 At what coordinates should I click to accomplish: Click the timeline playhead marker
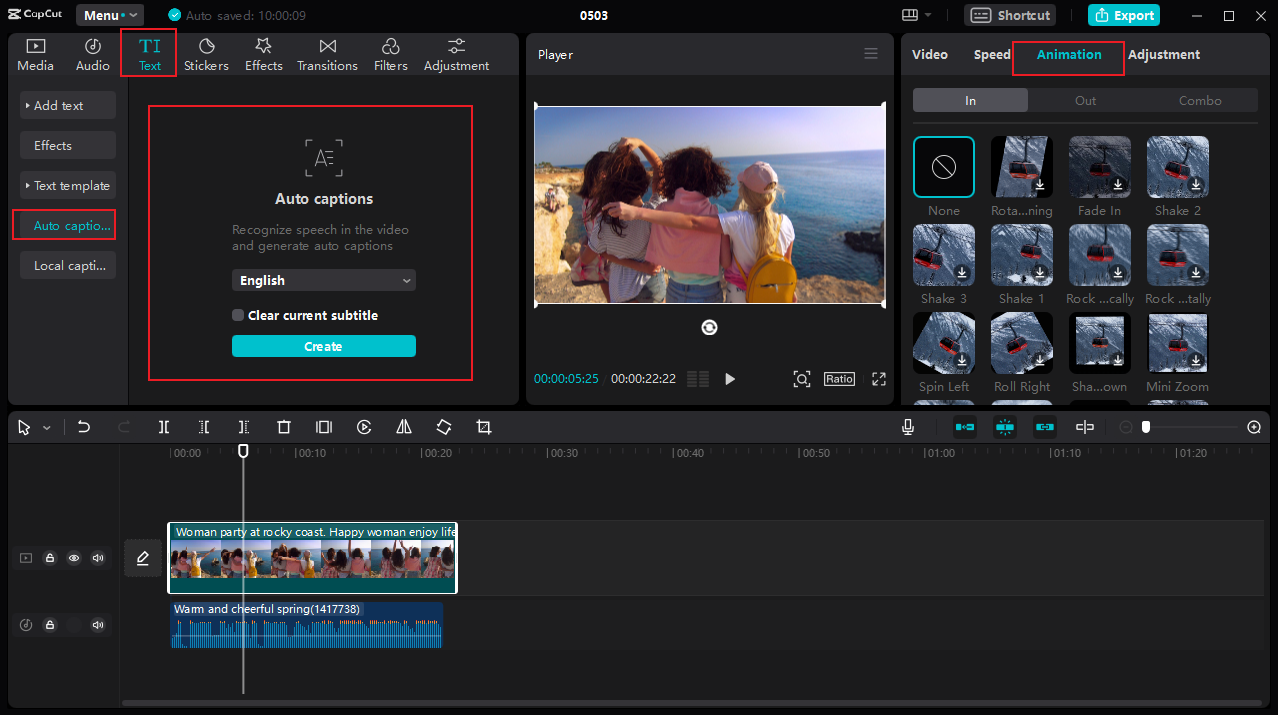[243, 451]
